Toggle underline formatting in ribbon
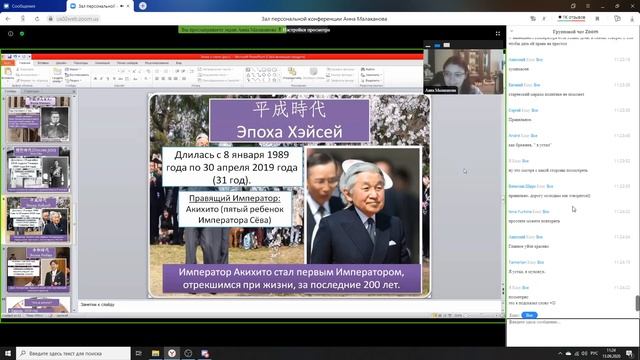Screen dimensions: 640x360 click(x=108, y=79)
